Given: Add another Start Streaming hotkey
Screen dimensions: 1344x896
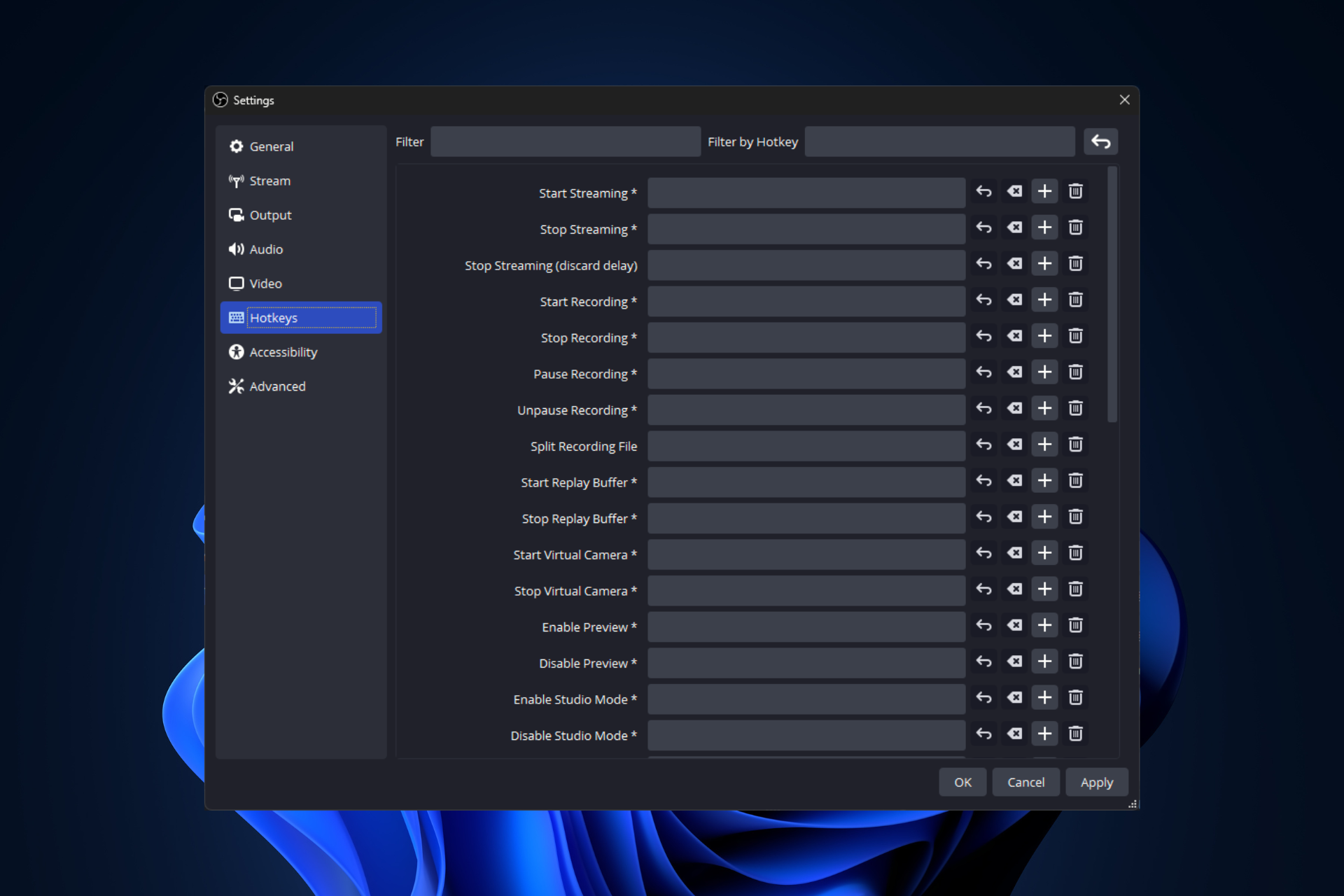Looking at the screenshot, I should pos(1044,191).
